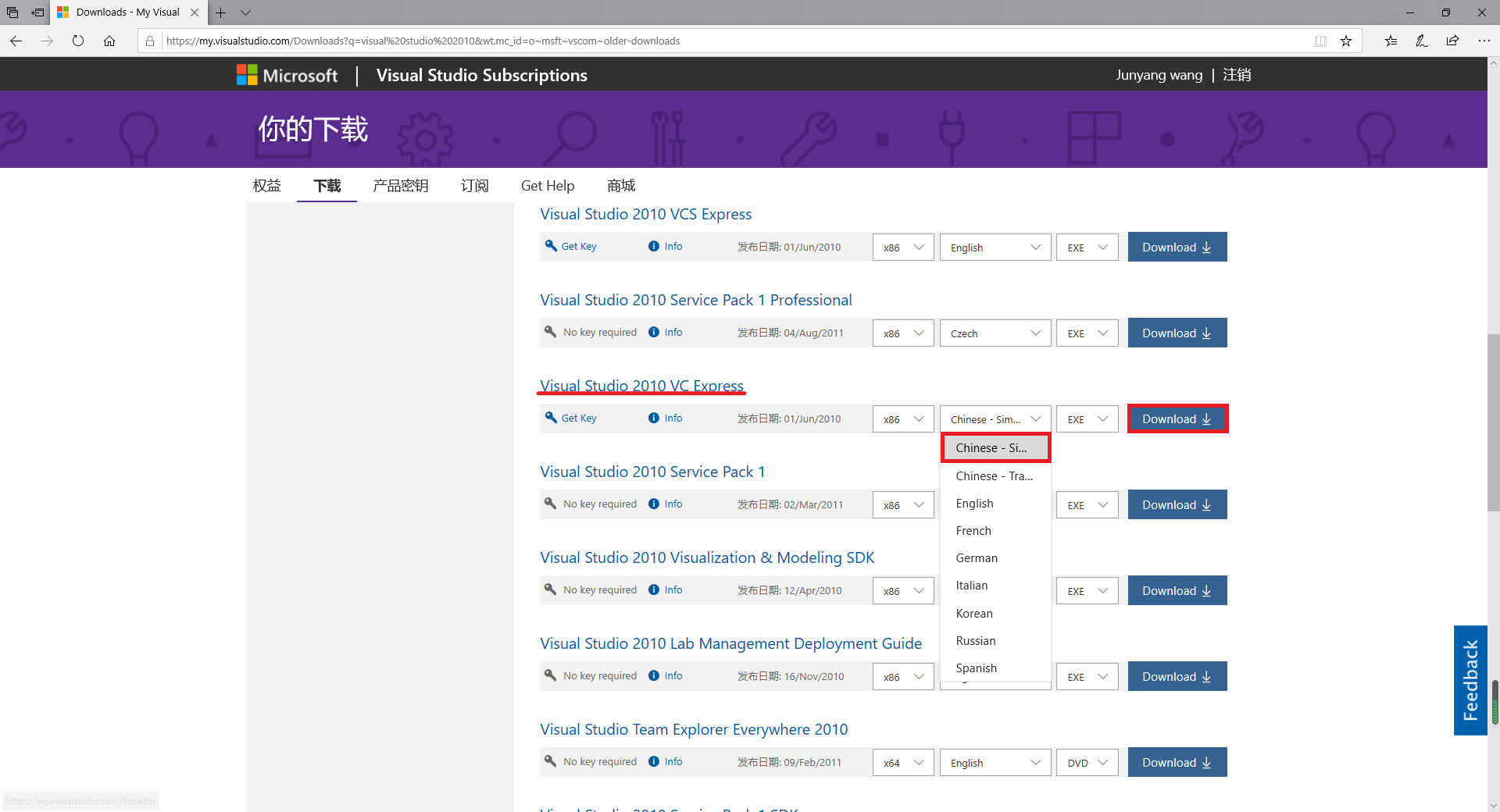Collapse the Chinese - Sim... language dropdown
The image size is (1500, 812).
(995, 418)
